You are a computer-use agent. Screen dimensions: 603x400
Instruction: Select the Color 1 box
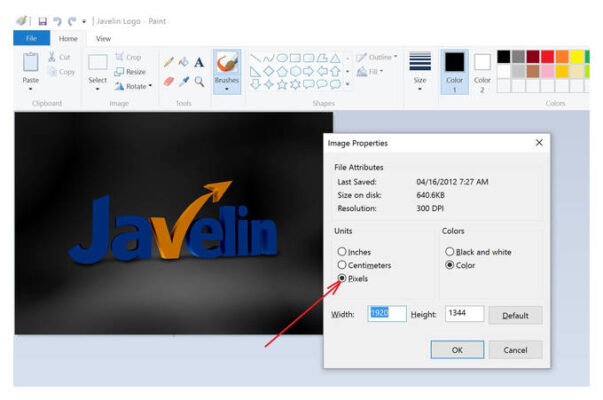(x=455, y=72)
